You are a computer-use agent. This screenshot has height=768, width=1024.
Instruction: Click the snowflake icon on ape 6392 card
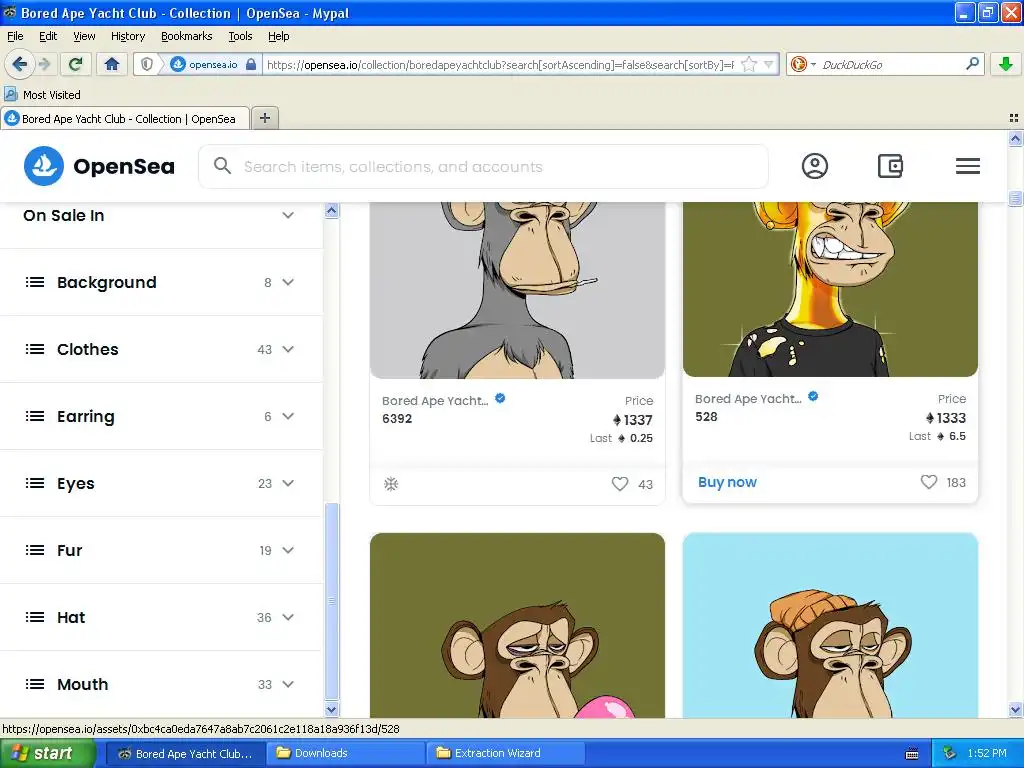point(391,484)
